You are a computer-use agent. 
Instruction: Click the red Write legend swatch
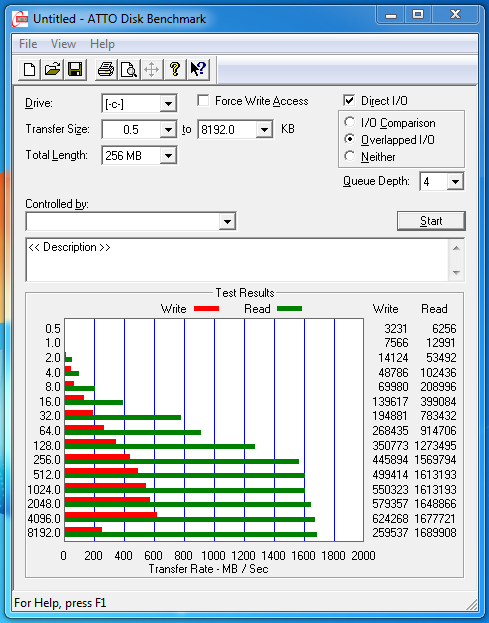point(206,309)
